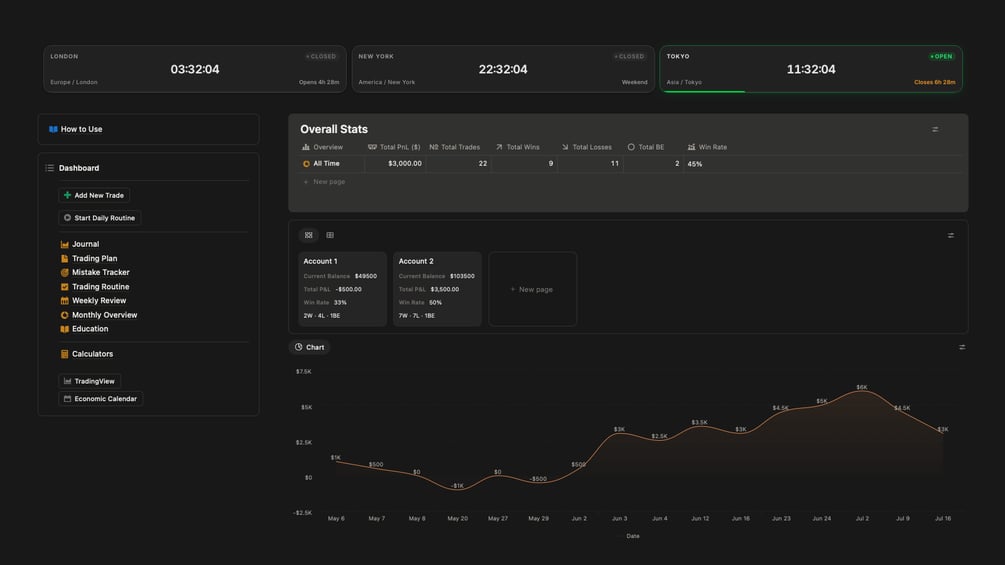Click the Start Daily Routine button
This screenshot has width=1005, height=565.
[x=99, y=218]
